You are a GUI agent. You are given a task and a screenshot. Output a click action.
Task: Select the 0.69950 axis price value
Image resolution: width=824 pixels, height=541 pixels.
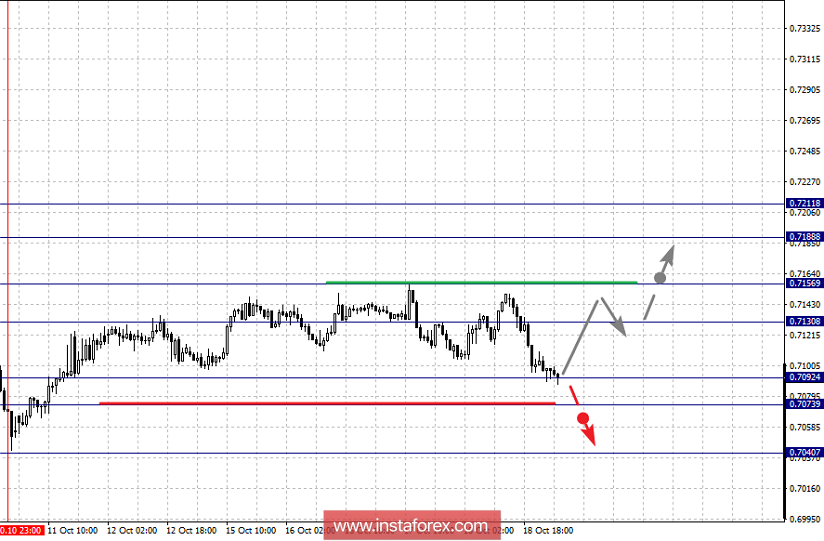805,519
